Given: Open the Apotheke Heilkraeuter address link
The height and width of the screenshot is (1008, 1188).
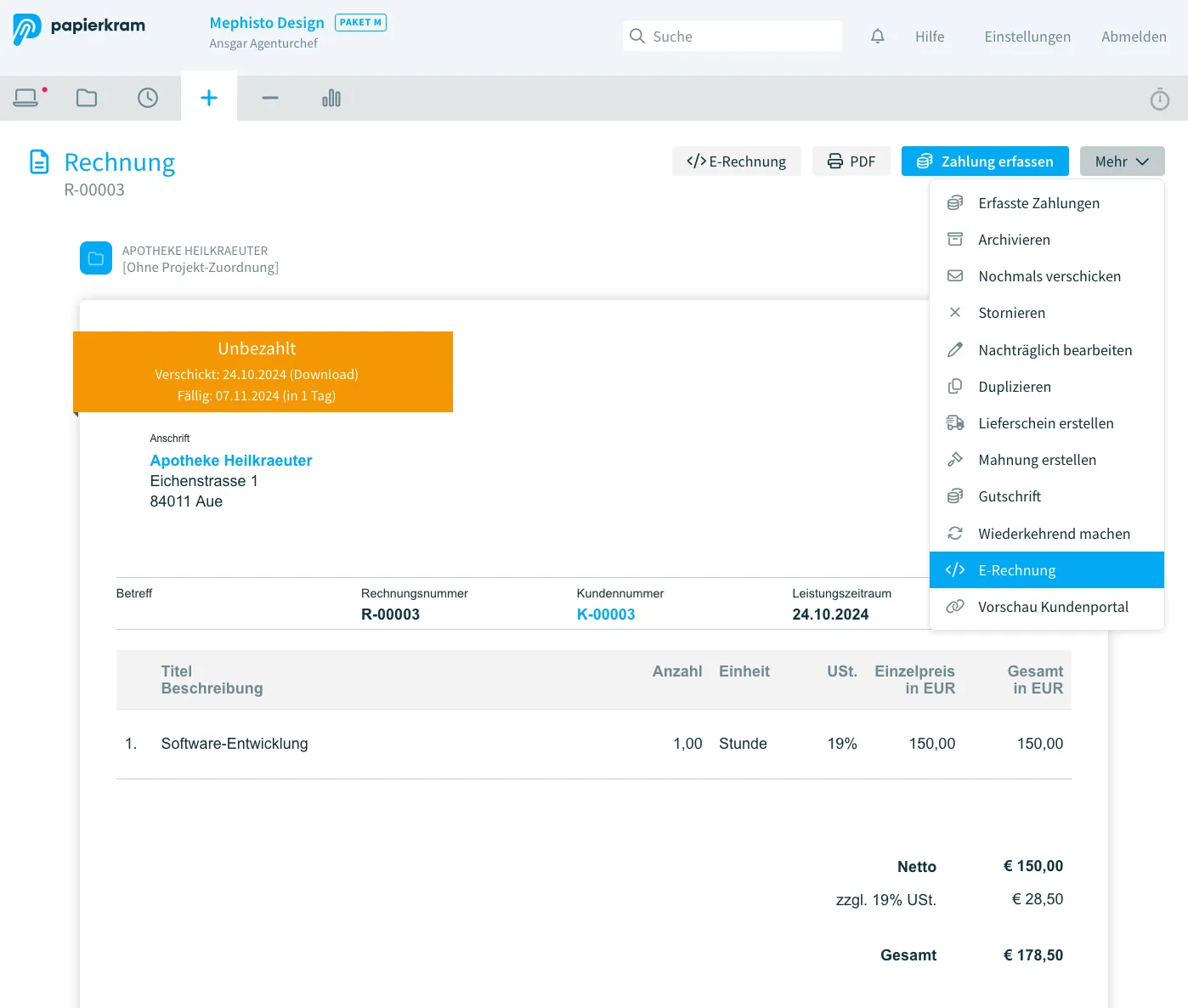Looking at the screenshot, I should click(231, 461).
